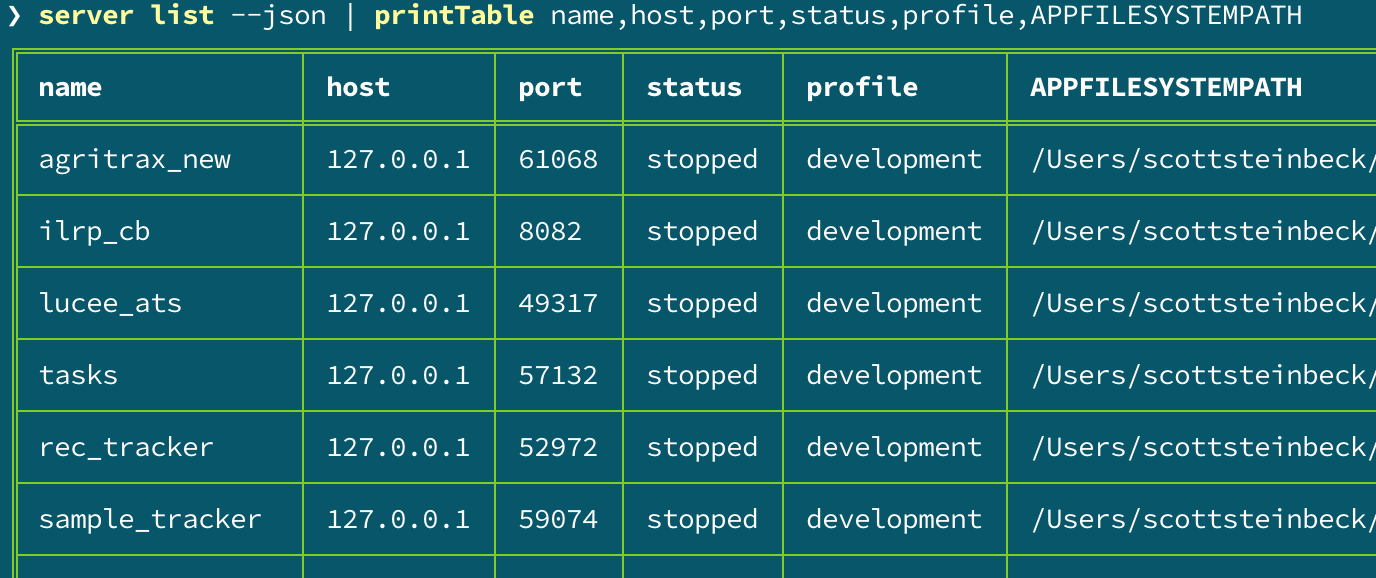Click port value 61068
This screenshot has width=1376, height=578.
tap(558, 160)
